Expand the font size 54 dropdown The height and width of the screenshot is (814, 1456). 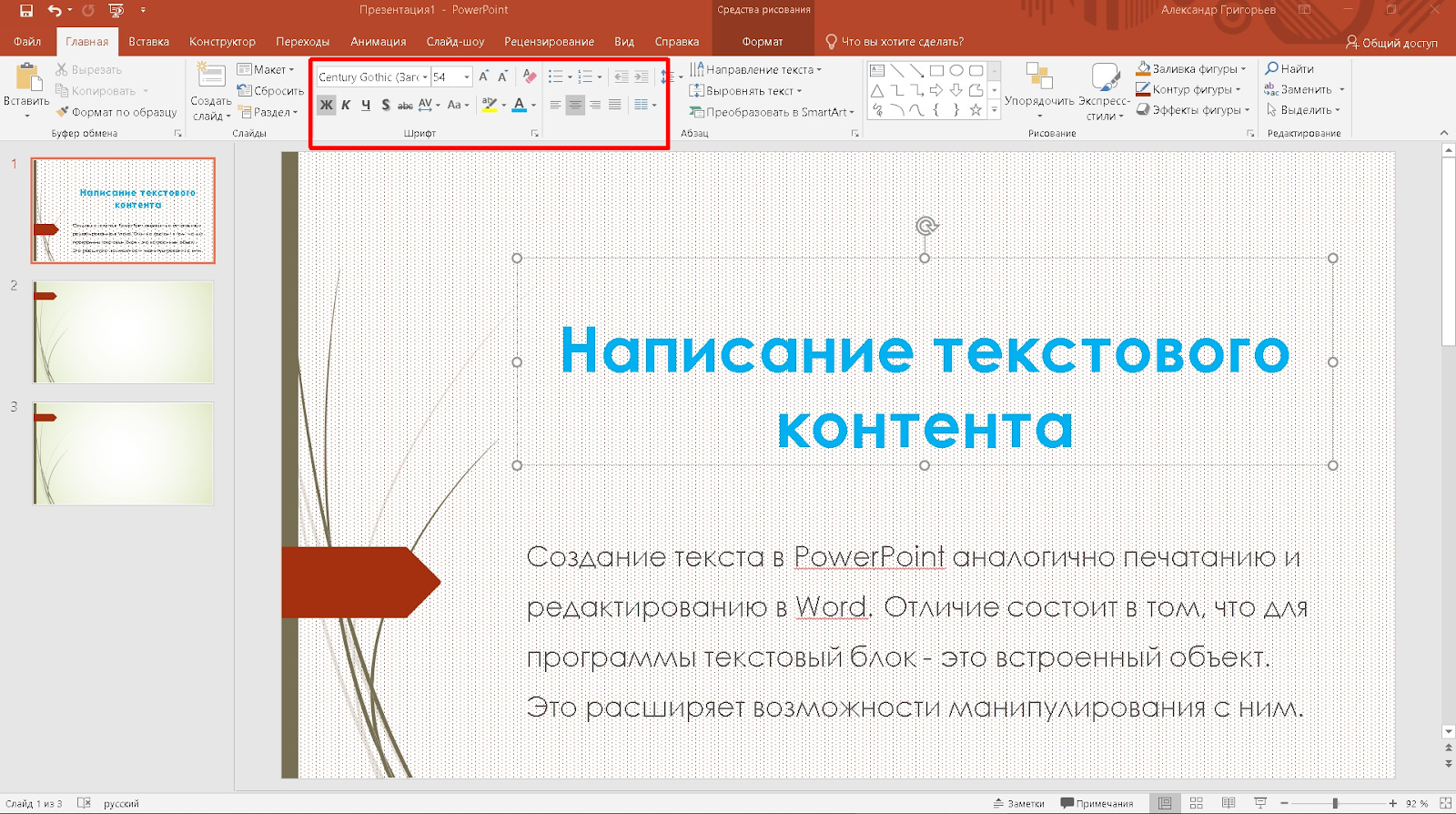(x=467, y=77)
